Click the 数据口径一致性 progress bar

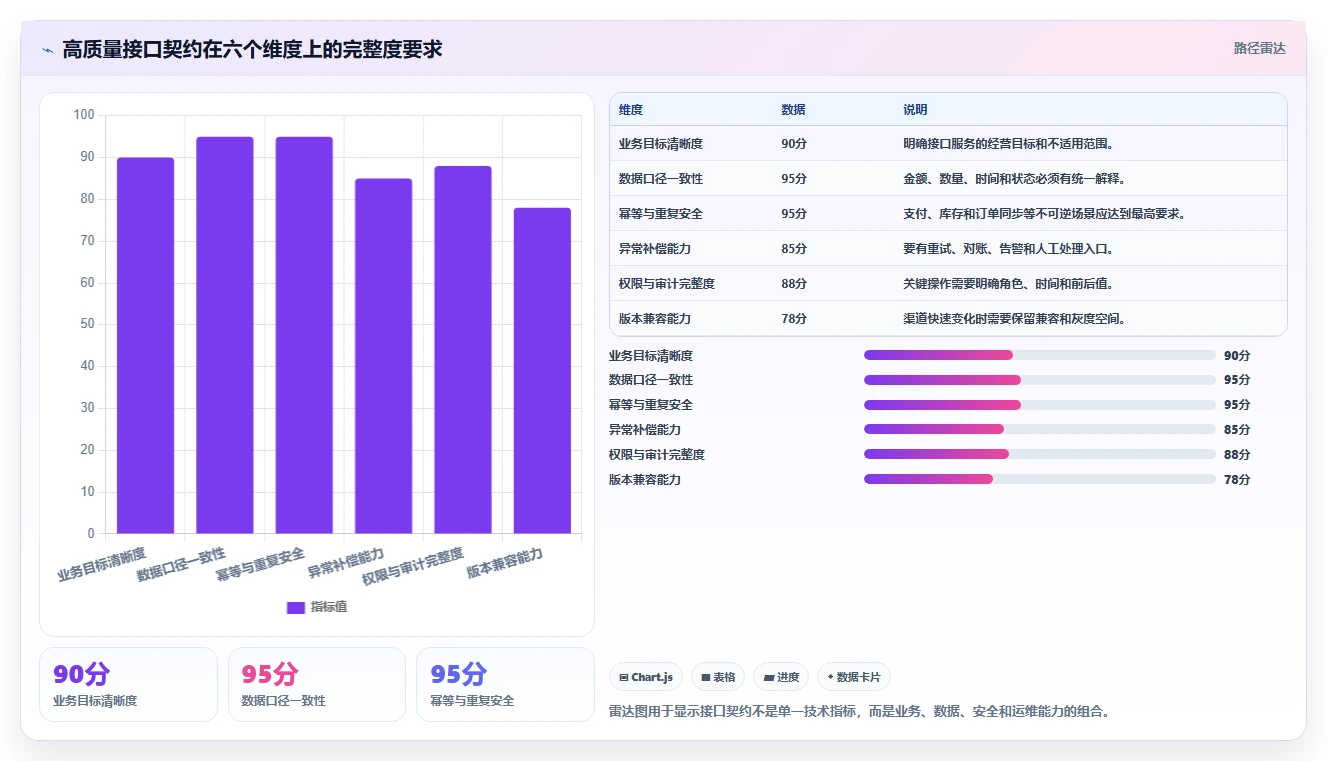coord(1040,380)
